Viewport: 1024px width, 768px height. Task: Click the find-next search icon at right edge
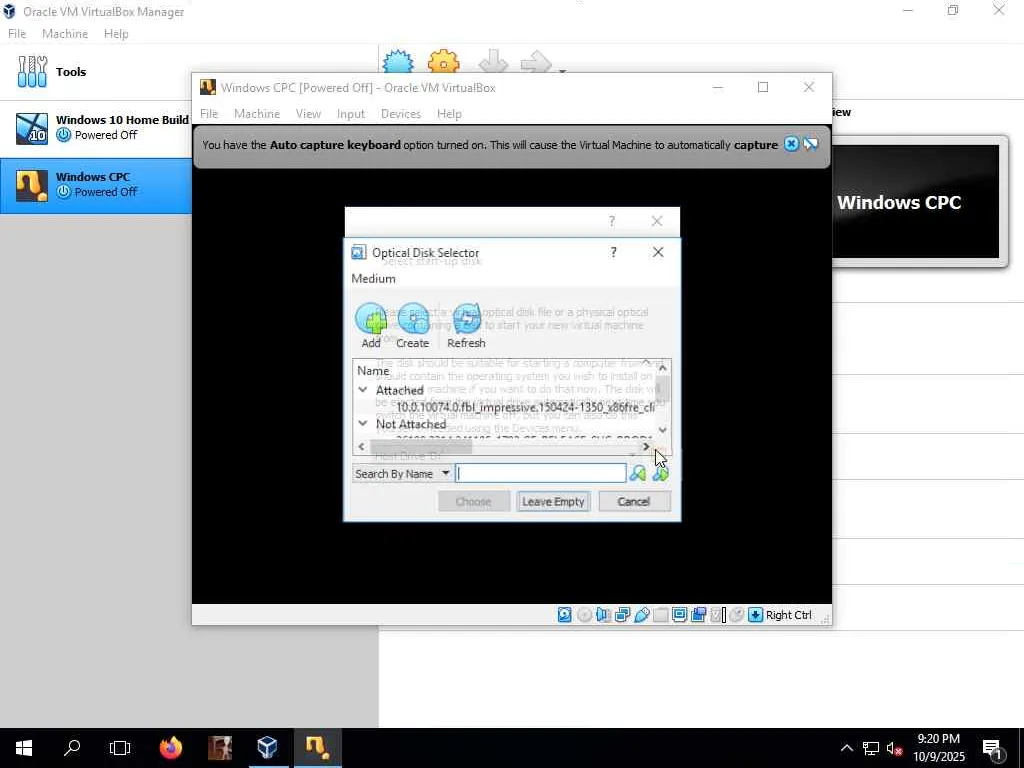click(660, 473)
